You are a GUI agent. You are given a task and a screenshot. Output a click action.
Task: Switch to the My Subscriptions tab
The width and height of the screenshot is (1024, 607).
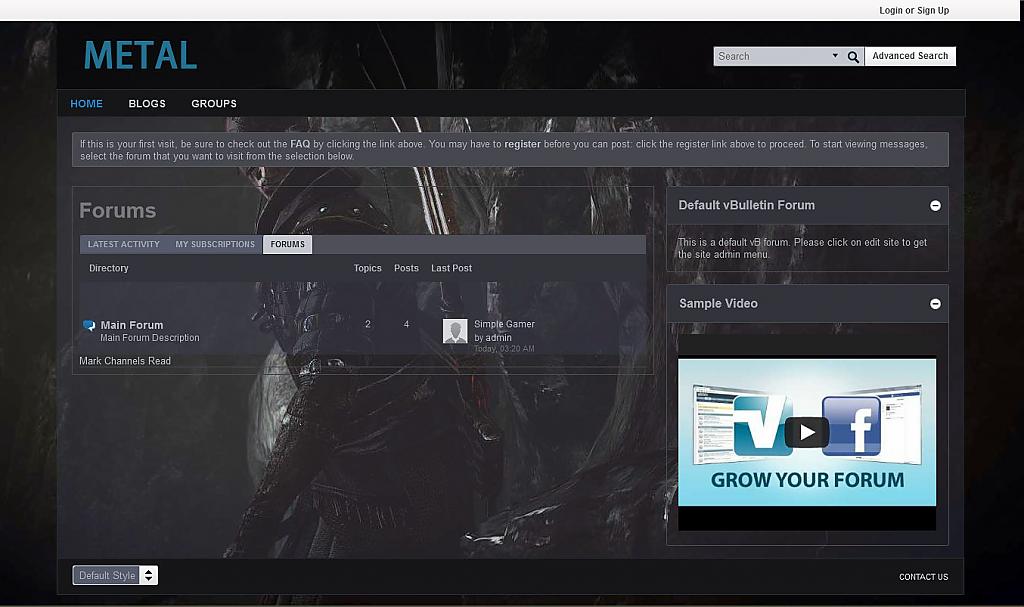coord(215,244)
